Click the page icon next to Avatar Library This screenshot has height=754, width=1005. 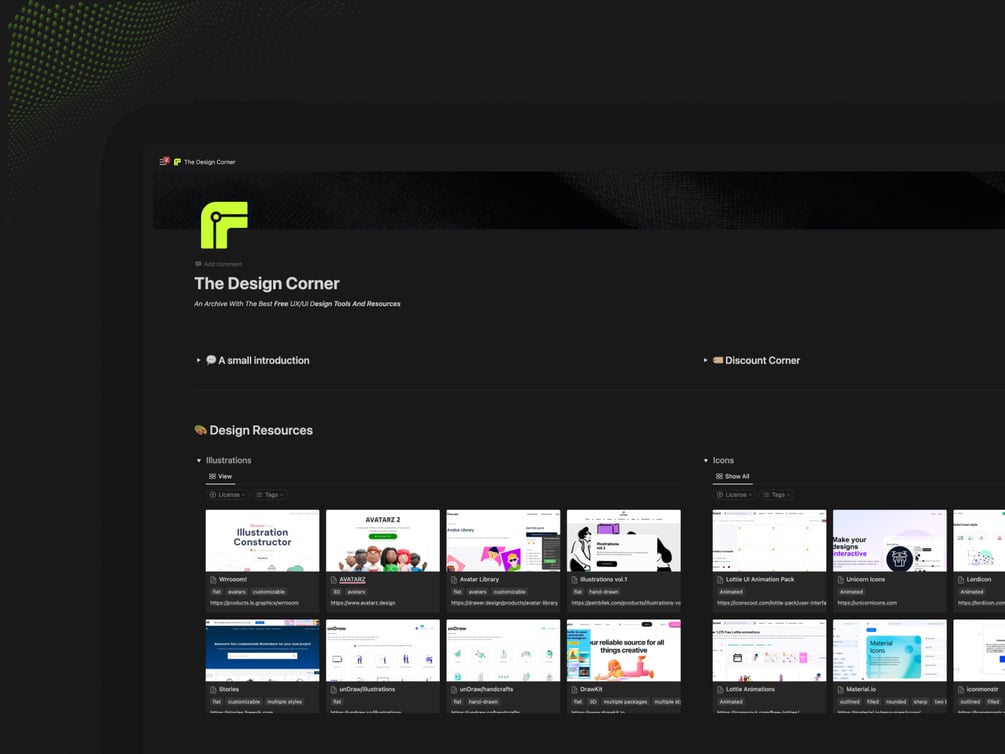tap(454, 580)
